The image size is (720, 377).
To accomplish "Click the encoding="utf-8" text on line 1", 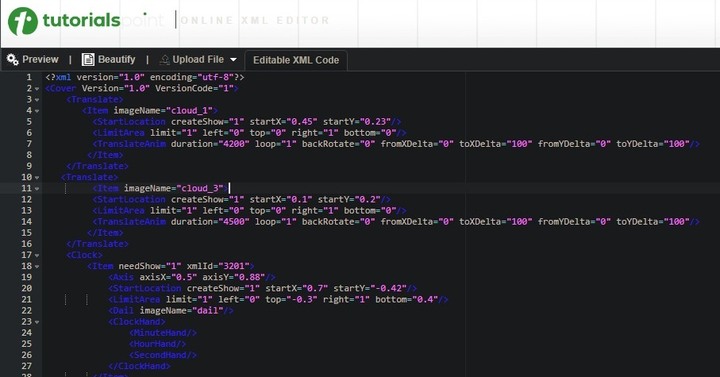I will pyautogui.click(x=192, y=77).
